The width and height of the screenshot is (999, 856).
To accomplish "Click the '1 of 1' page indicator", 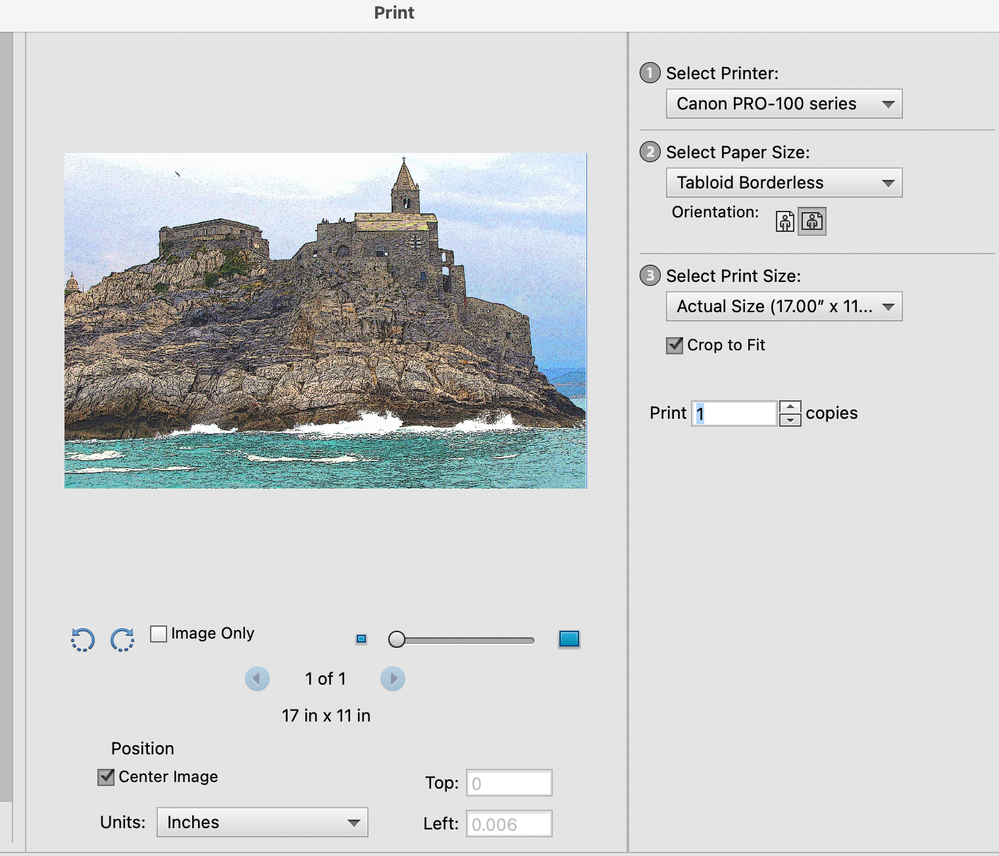I will (x=326, y=679).
